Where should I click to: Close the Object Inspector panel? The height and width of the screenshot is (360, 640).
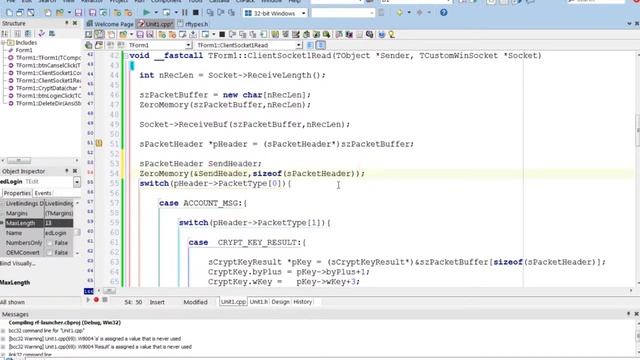pyautogui.click(x=75, y=171)
